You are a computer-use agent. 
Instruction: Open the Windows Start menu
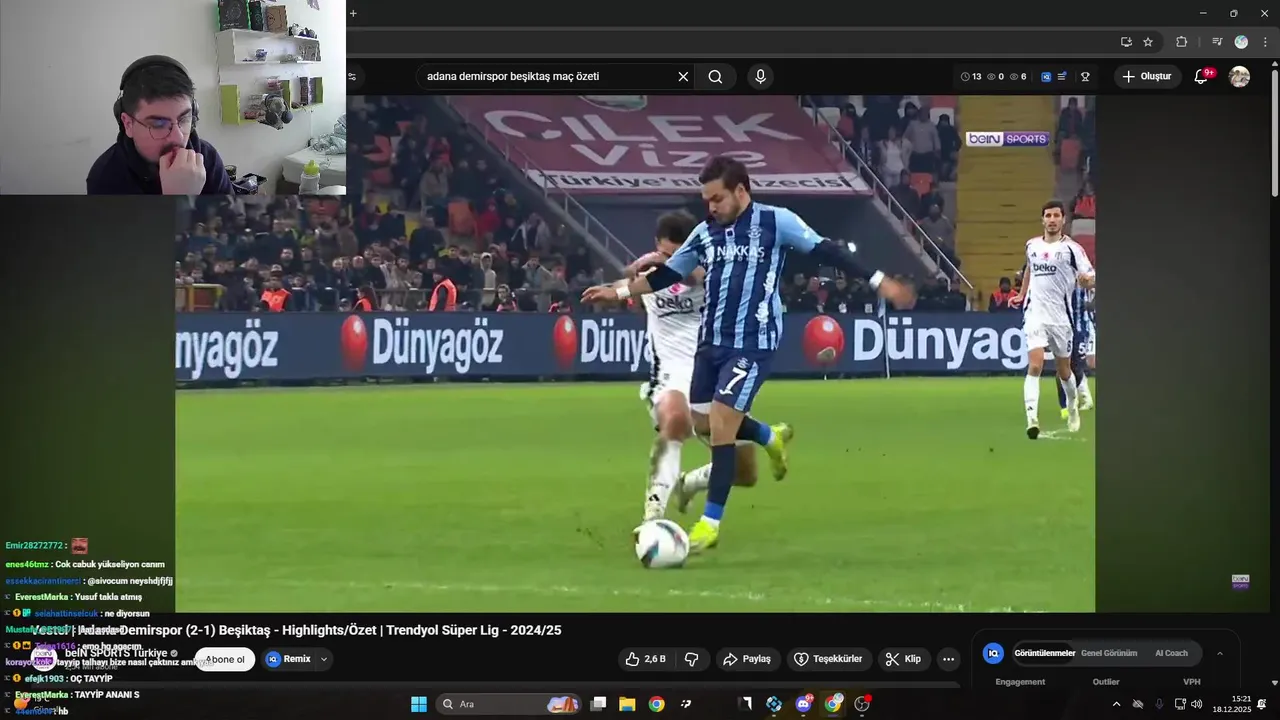pyautogui.click(x=419, y=704)
